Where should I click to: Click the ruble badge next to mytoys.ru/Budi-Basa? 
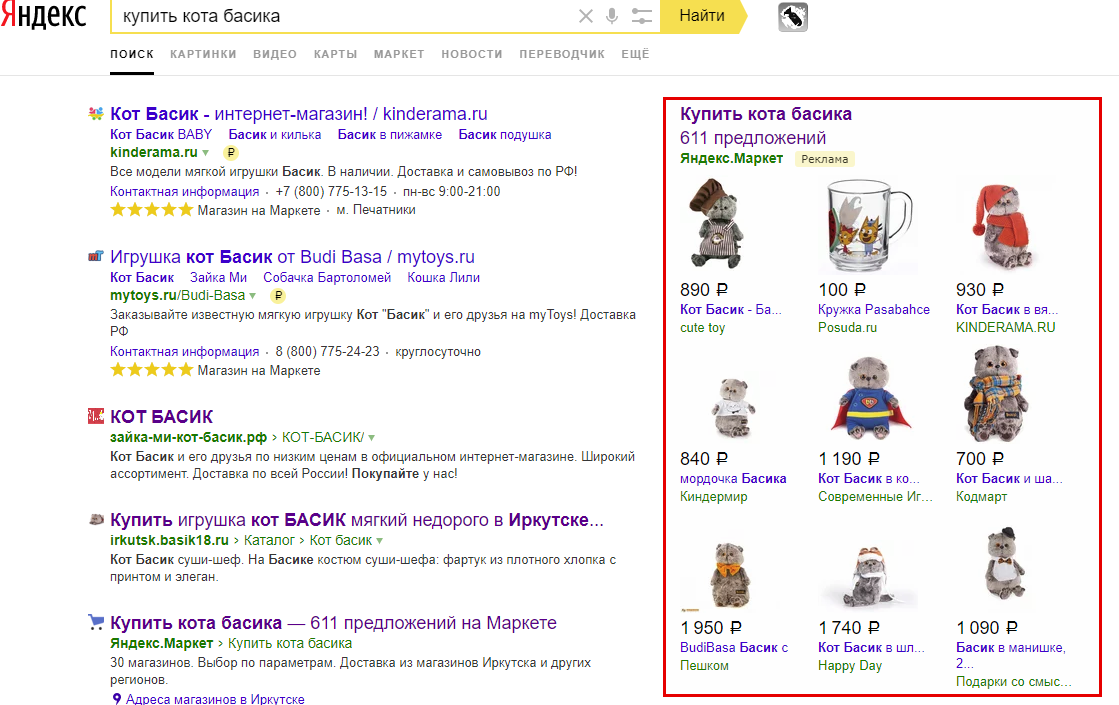pos(278,295)
